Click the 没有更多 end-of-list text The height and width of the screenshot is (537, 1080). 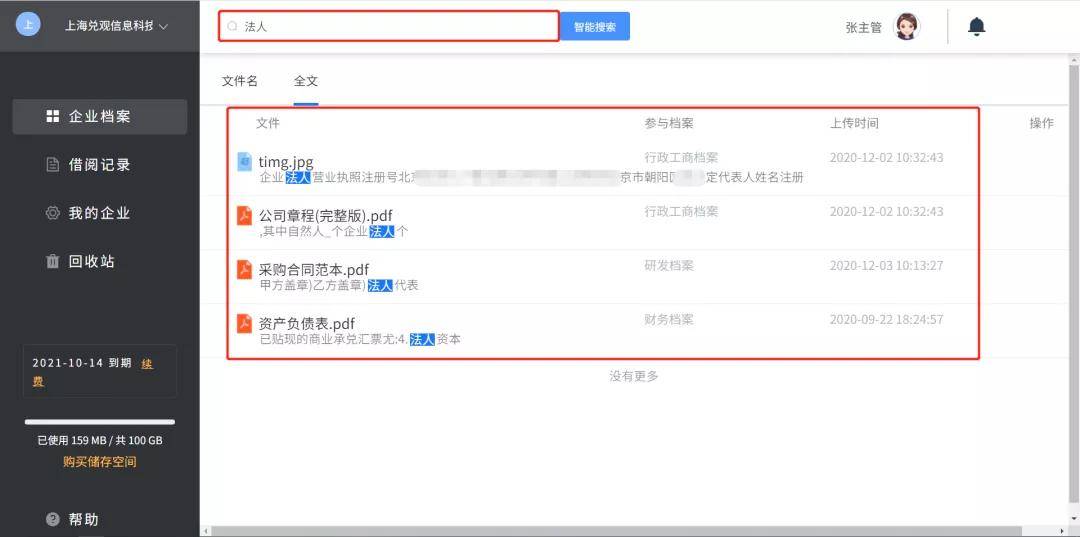(634, 377)
